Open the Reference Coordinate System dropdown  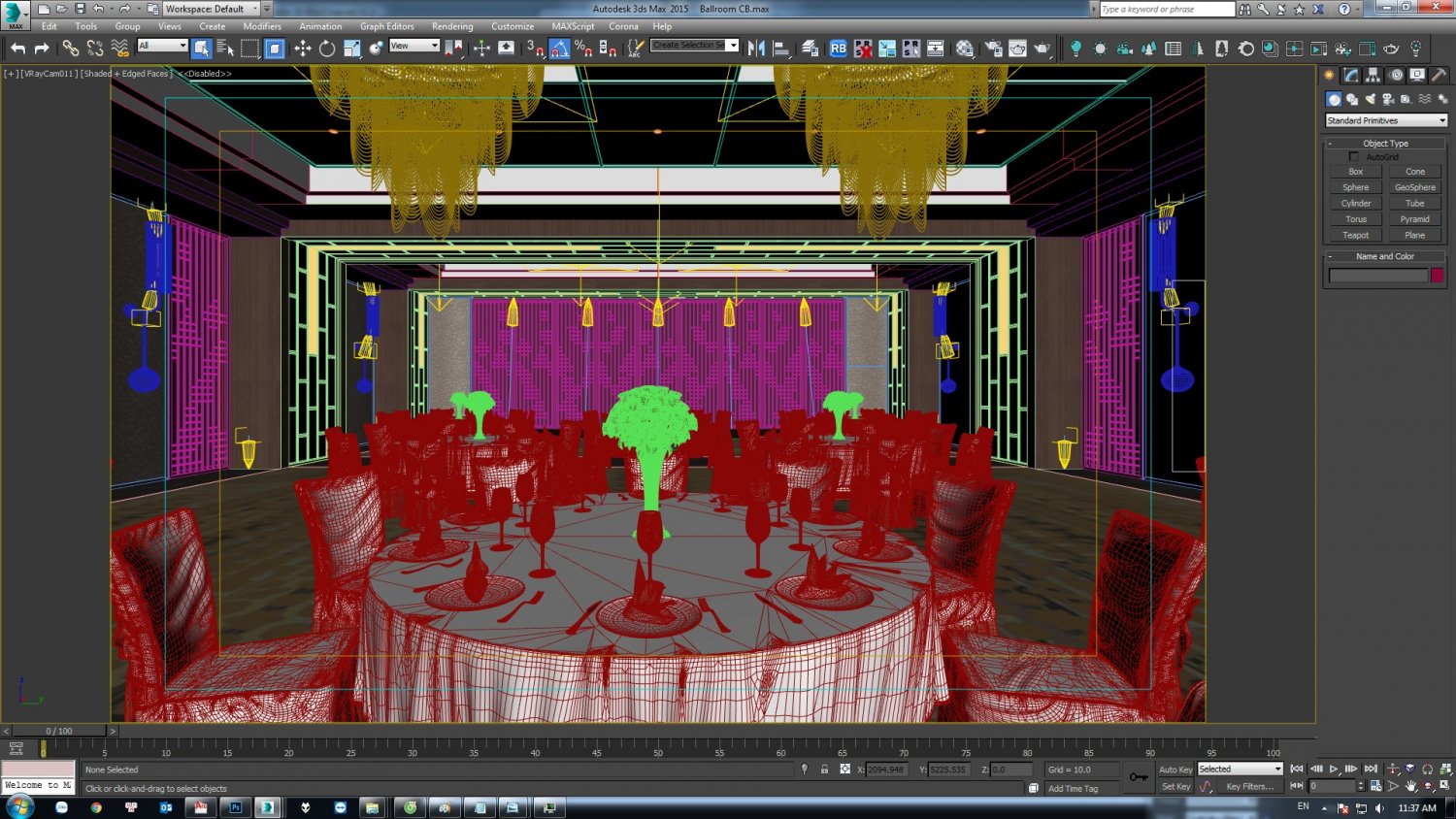coord(413,46)
